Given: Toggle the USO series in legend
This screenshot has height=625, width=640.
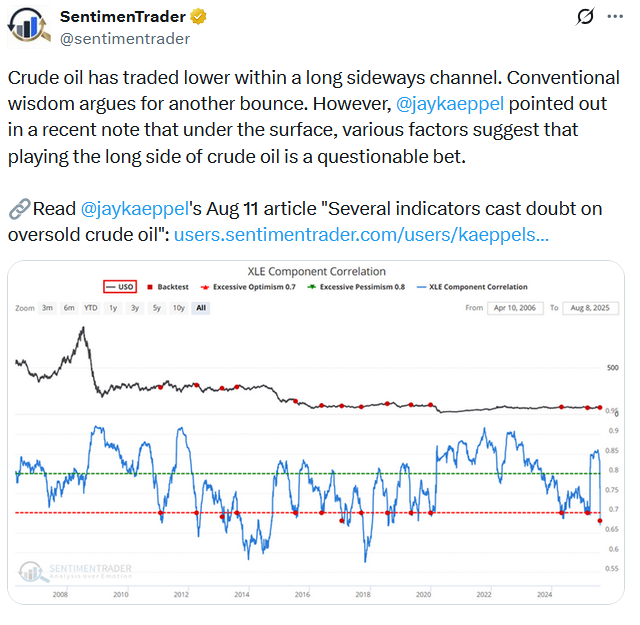Looking at the screenshot, I should coord(121,287).
